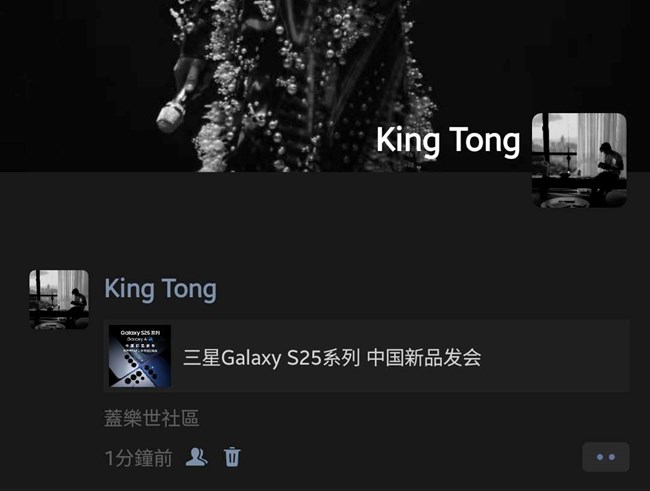Tap the white King Tong name on the cover

tap(448, 140)
